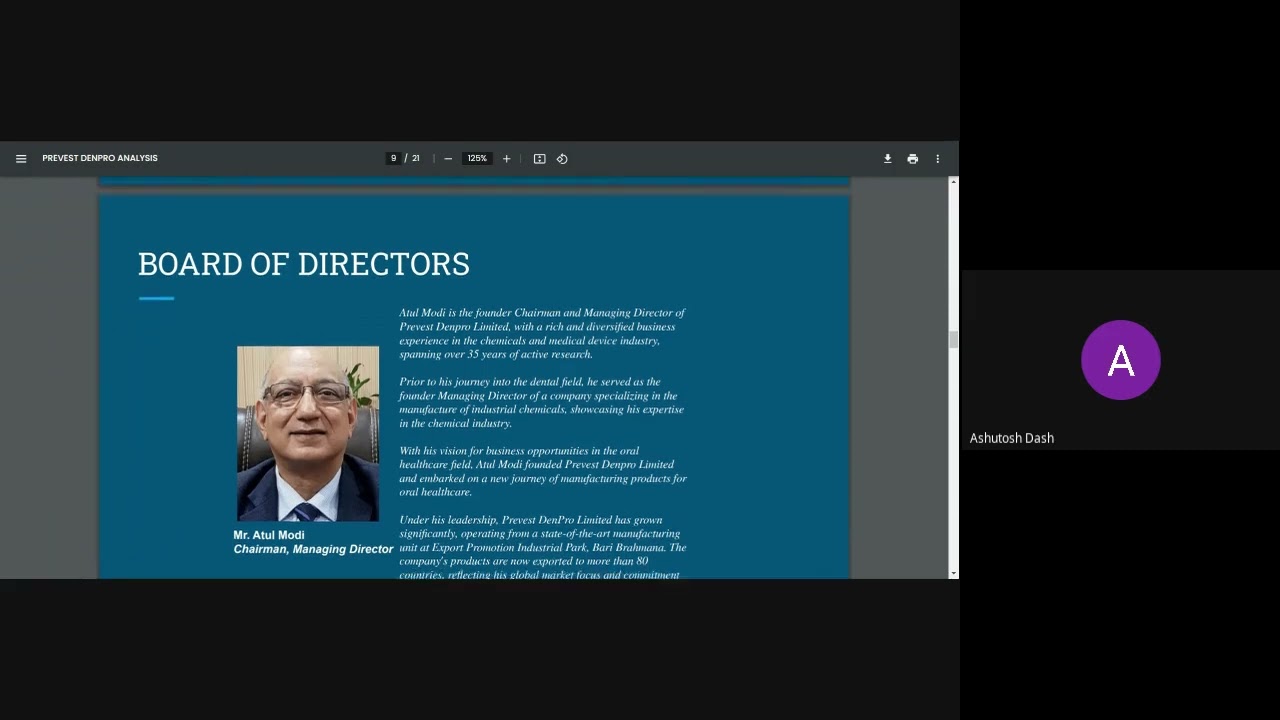Print the PDF document
Image resolution: width=1280 pixels, height=720 pixels.
(912, 158)
